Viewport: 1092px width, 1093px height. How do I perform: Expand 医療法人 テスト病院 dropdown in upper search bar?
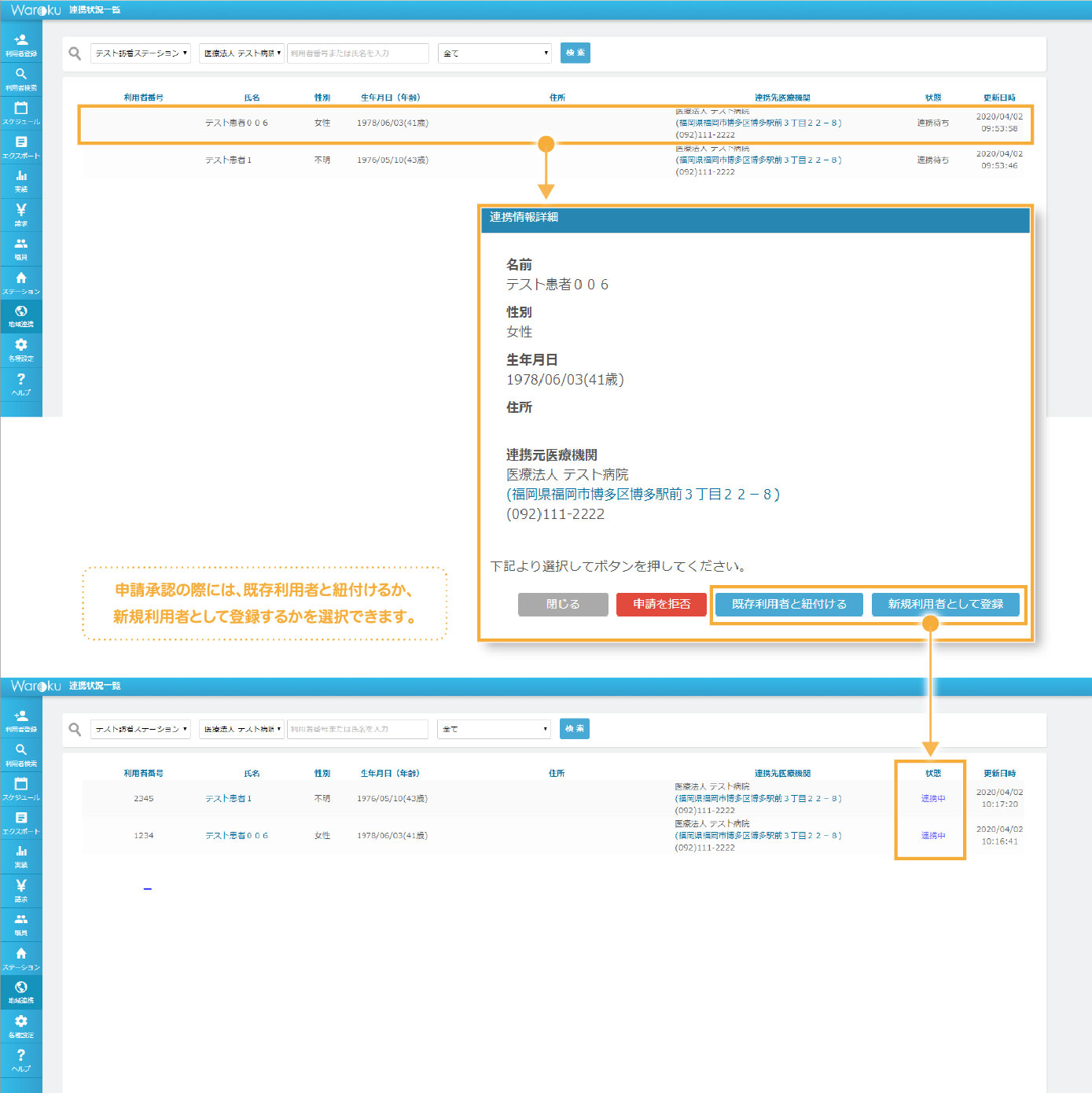coord(241,53)
